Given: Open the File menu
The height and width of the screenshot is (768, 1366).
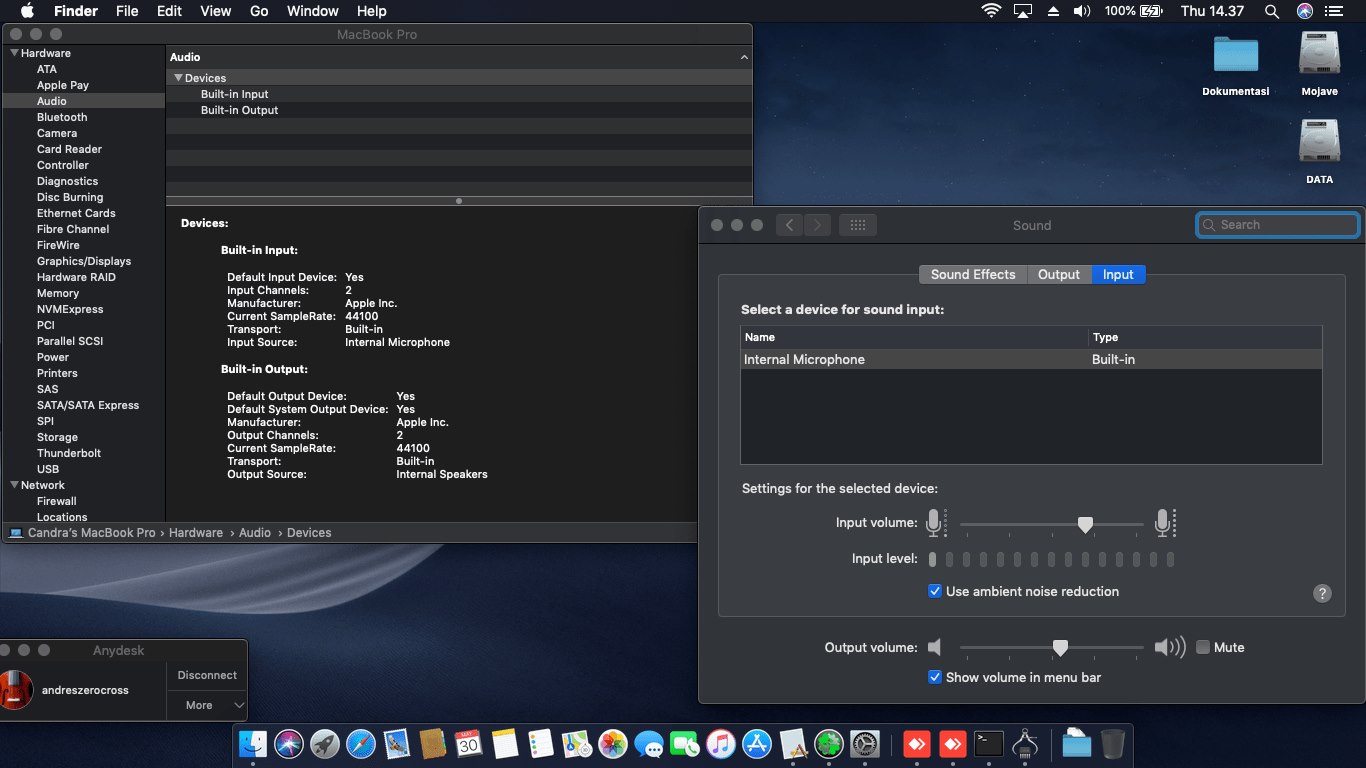Looking at the screenshot, I should point(127,11).
